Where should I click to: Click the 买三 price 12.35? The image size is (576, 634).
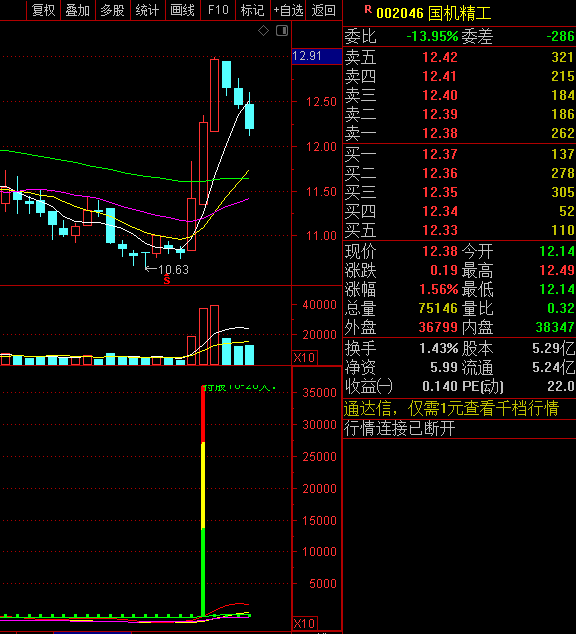click(x=440, y=192)
